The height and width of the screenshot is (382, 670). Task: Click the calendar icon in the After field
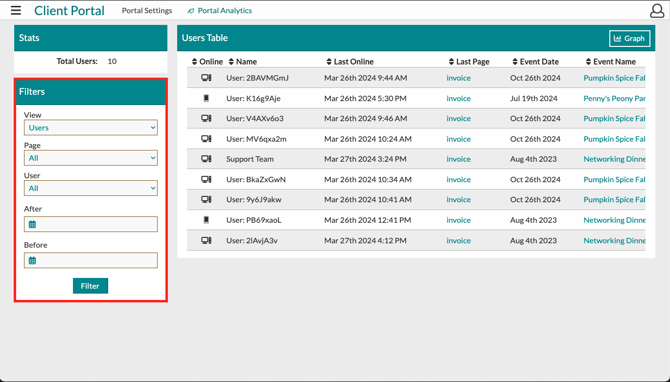[32, 224]
